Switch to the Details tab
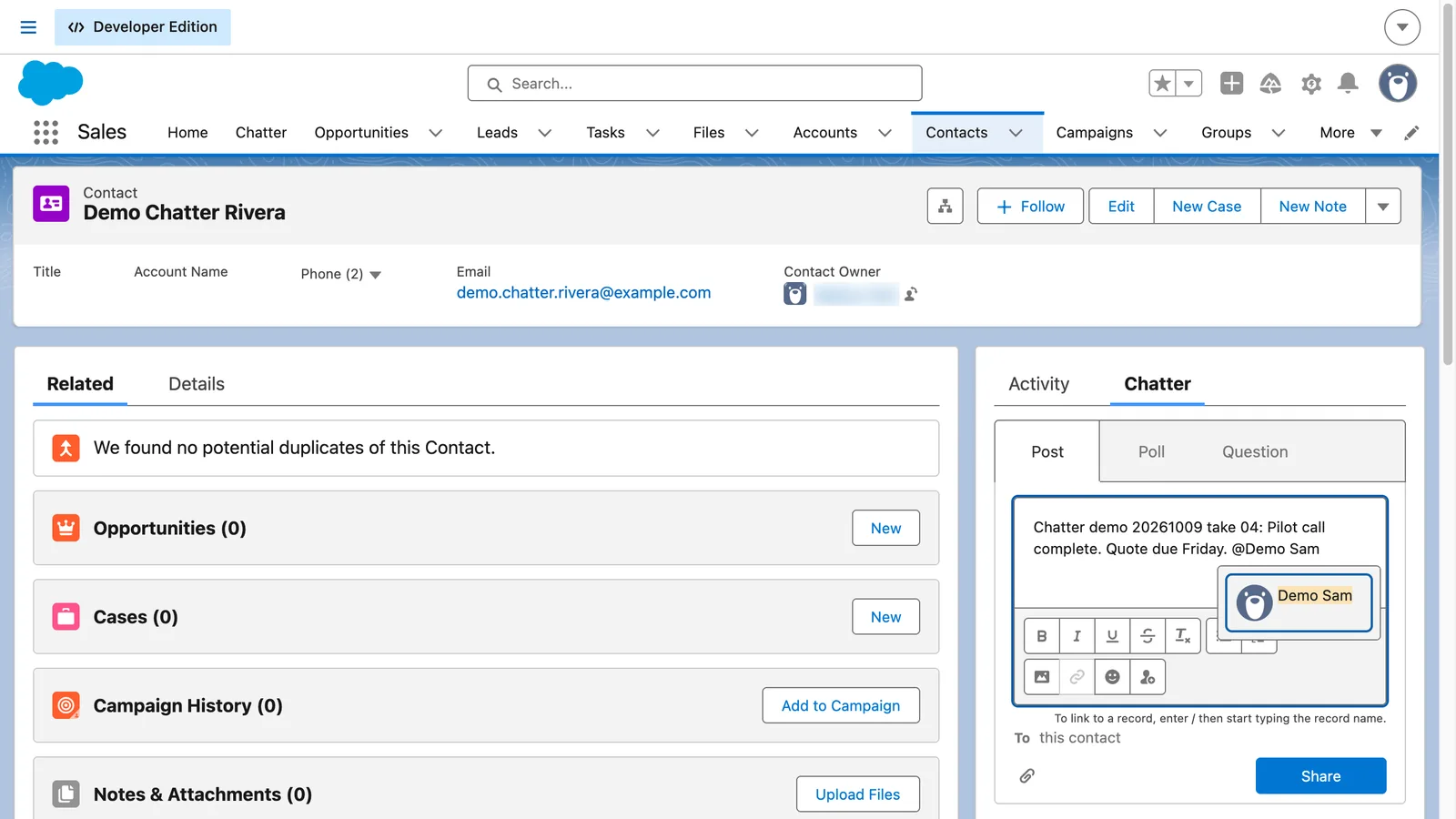This screenshot has width=1456, height=819. pyautogui.click(x=197, y=384)
